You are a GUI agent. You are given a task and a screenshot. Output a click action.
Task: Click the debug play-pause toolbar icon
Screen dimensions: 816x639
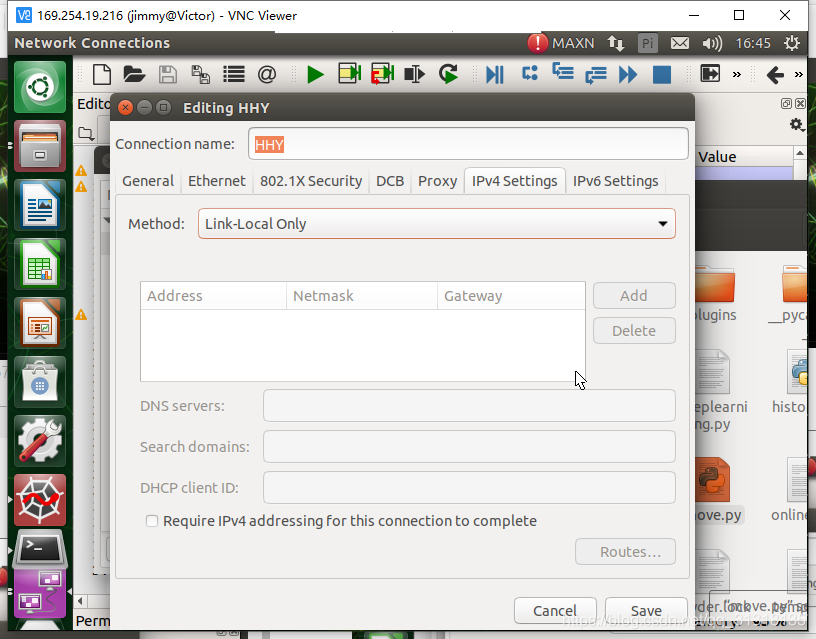click(x=494, y=74)
